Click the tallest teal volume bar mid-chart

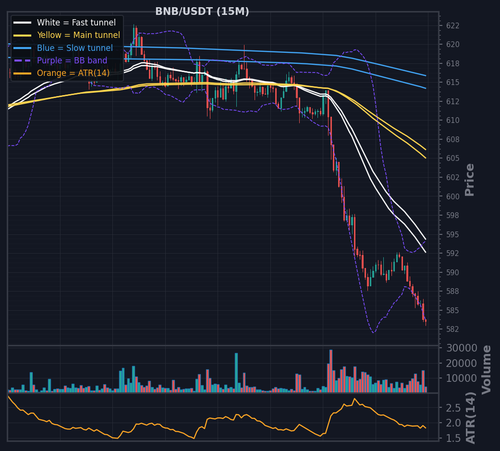[236, 373]
